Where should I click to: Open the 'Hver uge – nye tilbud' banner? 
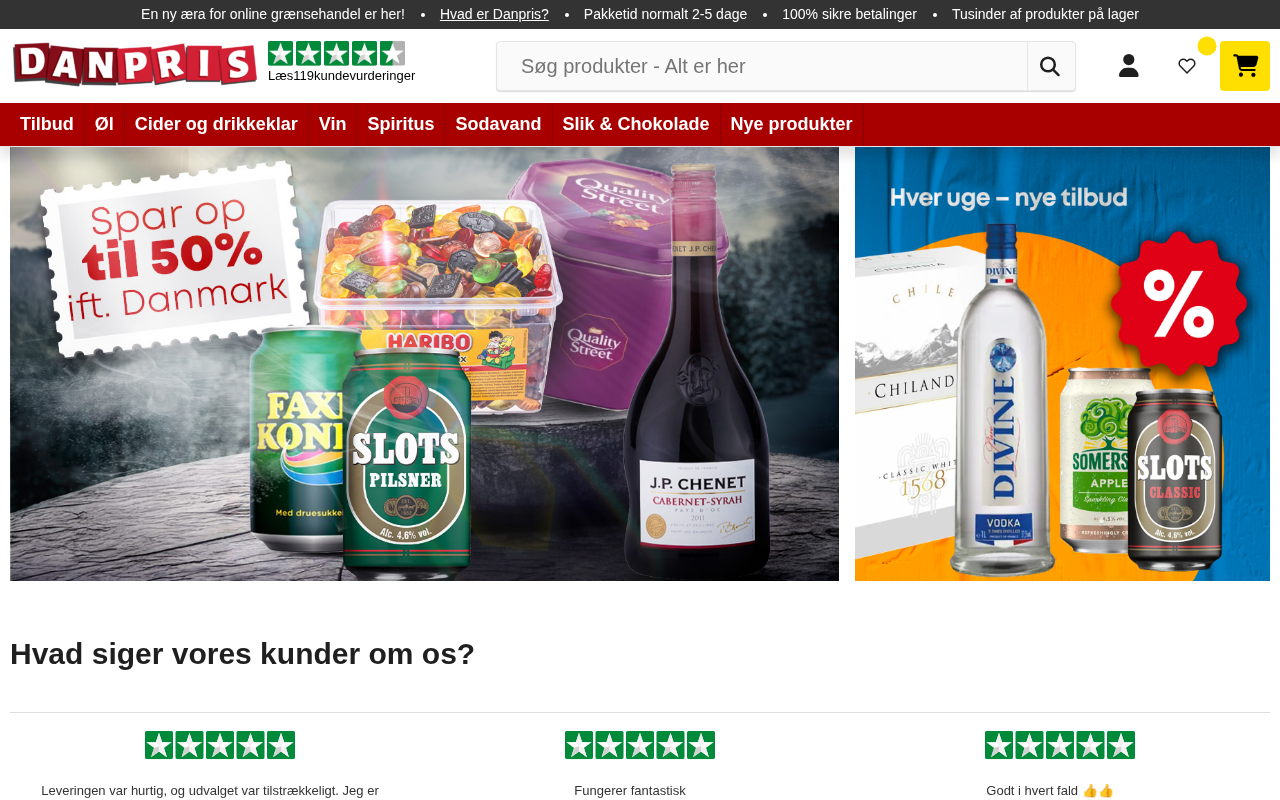(x=1062, y=364)
